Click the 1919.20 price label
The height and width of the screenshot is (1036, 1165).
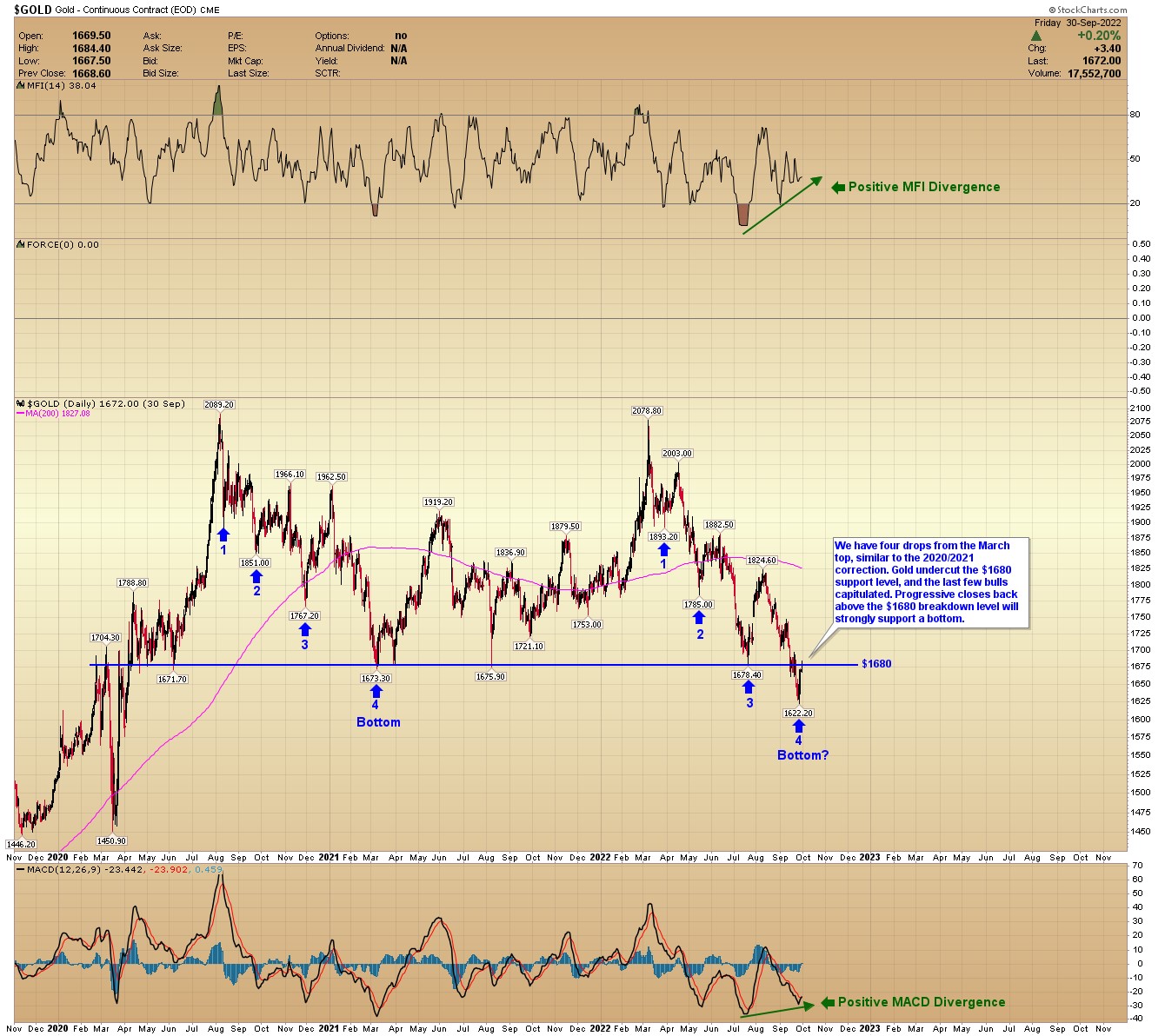point(438,501)
